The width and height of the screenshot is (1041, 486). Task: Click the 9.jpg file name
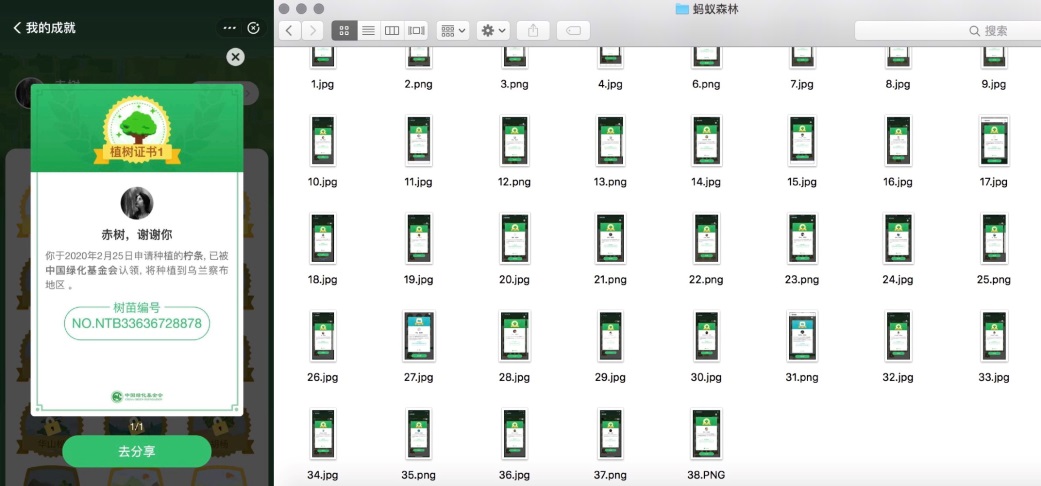pos(994,84)
